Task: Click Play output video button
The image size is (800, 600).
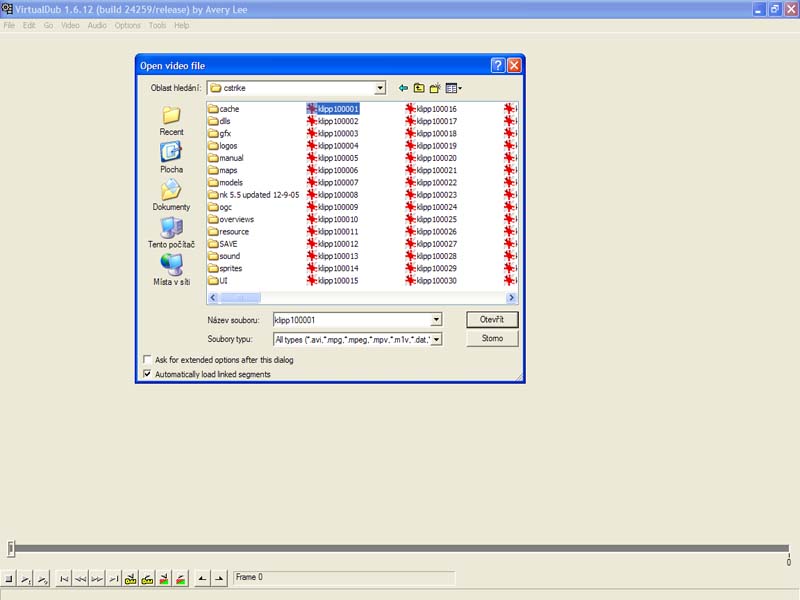Action: click(x=42, y=579)
